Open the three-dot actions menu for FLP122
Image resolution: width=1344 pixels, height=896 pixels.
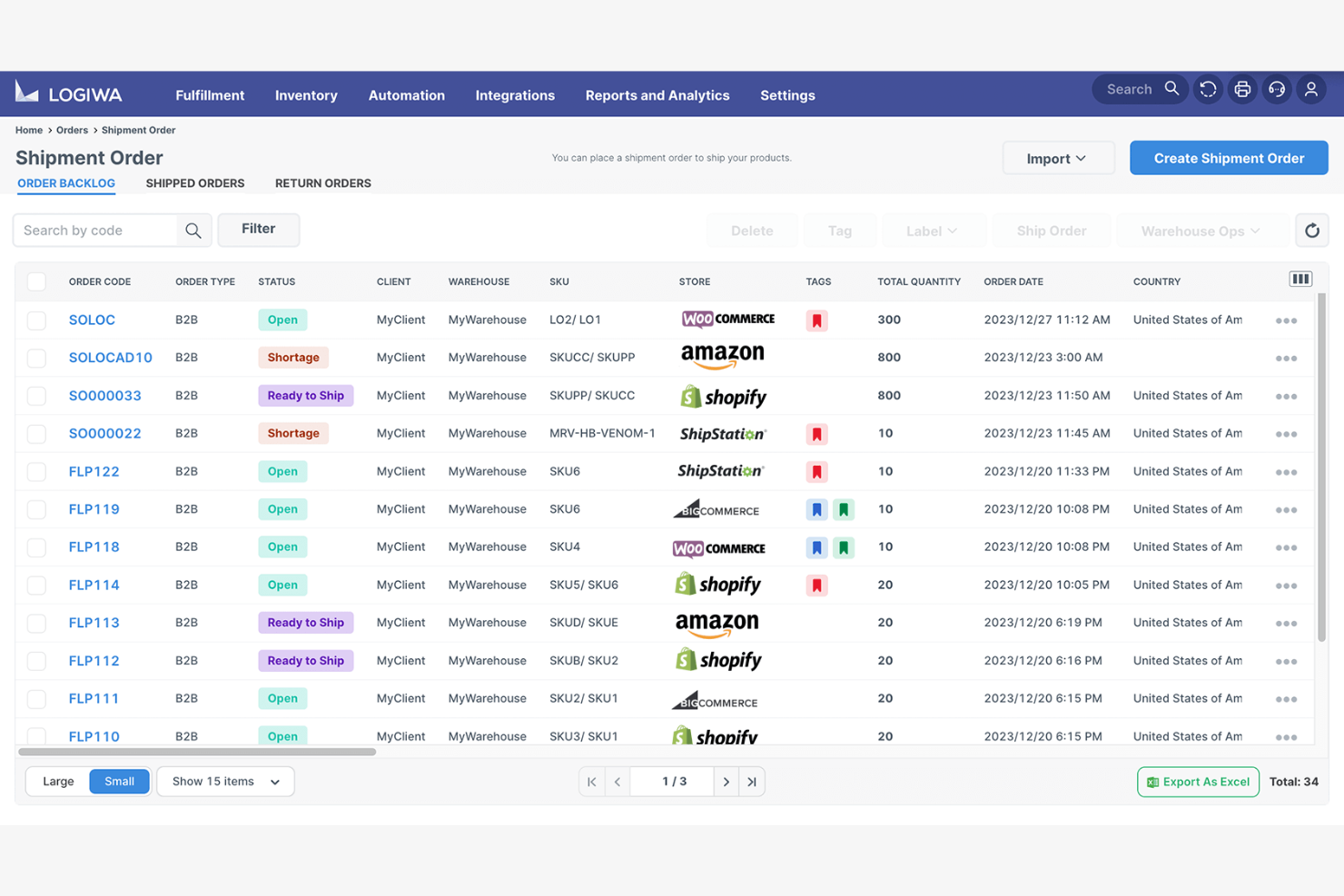[1286, 471]
